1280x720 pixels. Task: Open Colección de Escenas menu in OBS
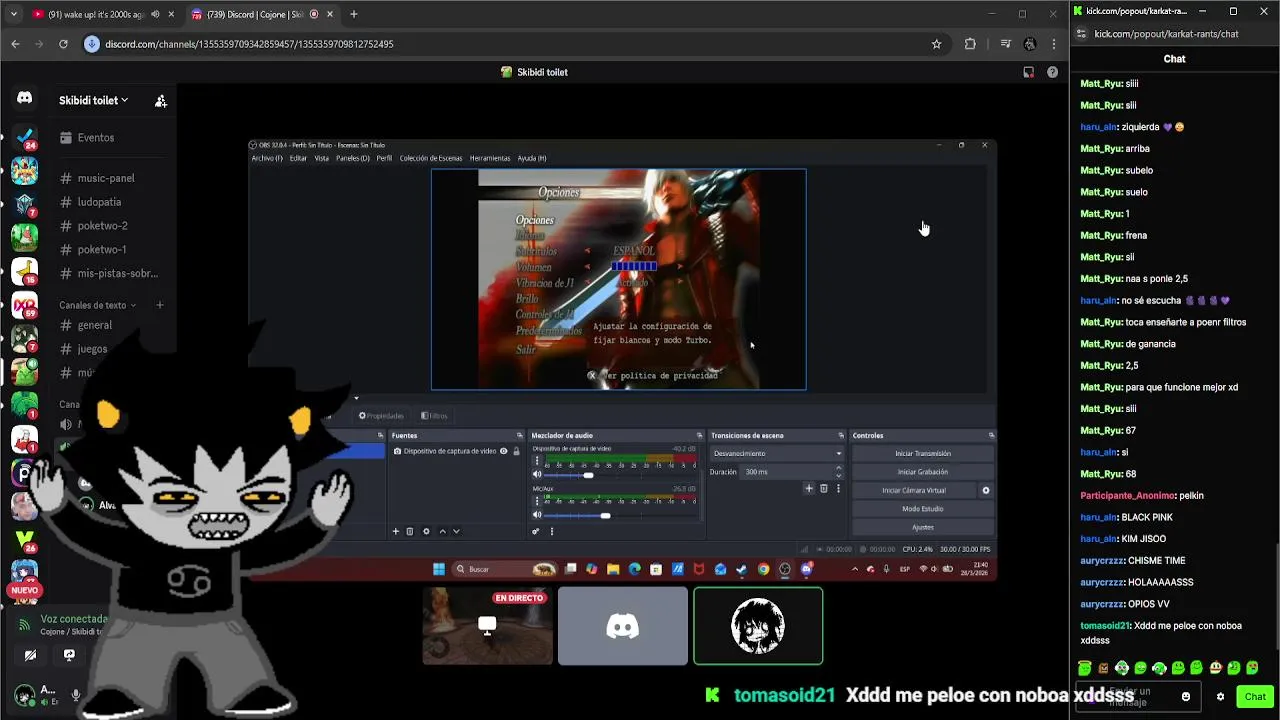pyautogui.click(x=431, y=158)
